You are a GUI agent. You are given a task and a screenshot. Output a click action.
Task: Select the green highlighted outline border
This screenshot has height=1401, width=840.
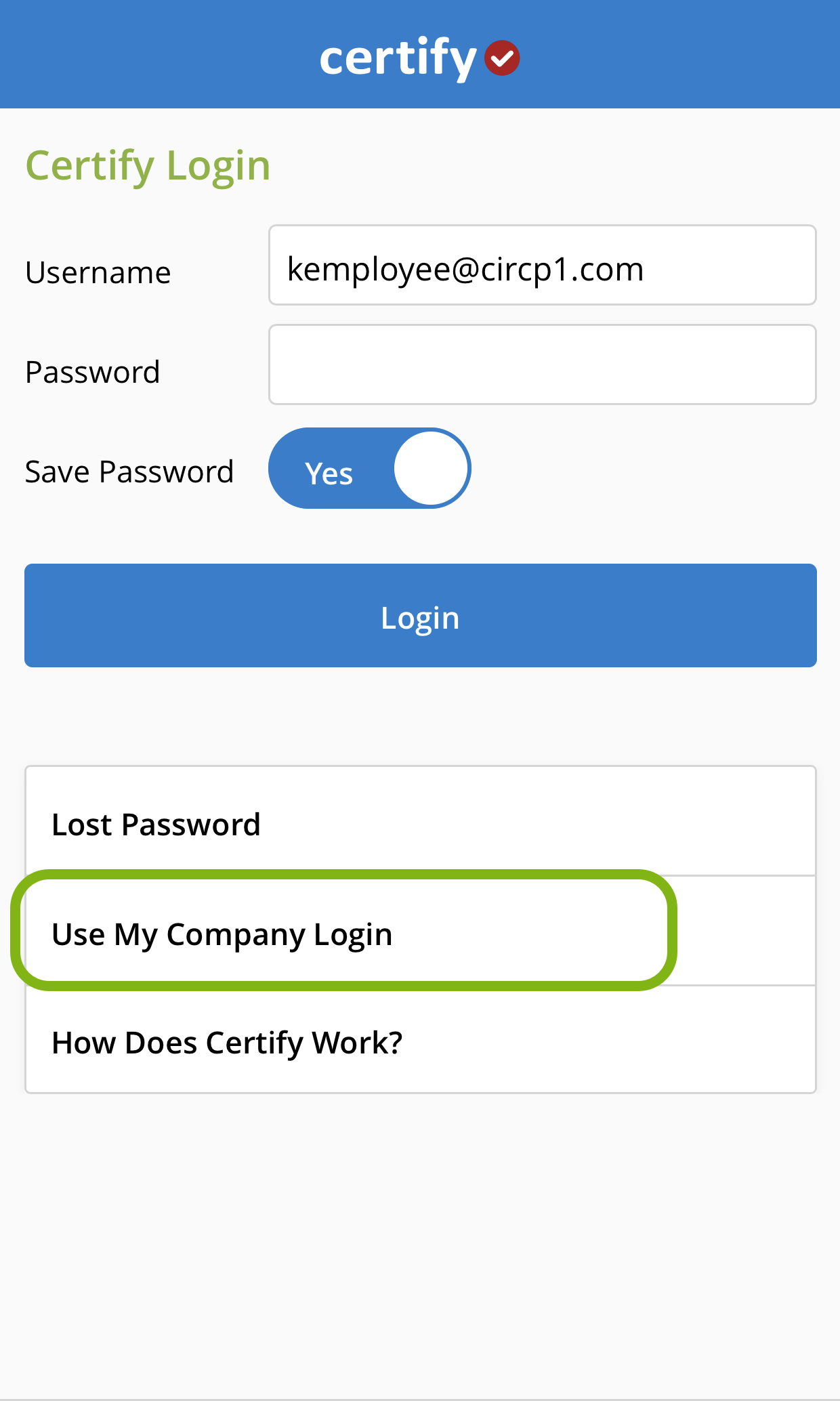coord(343,875)
